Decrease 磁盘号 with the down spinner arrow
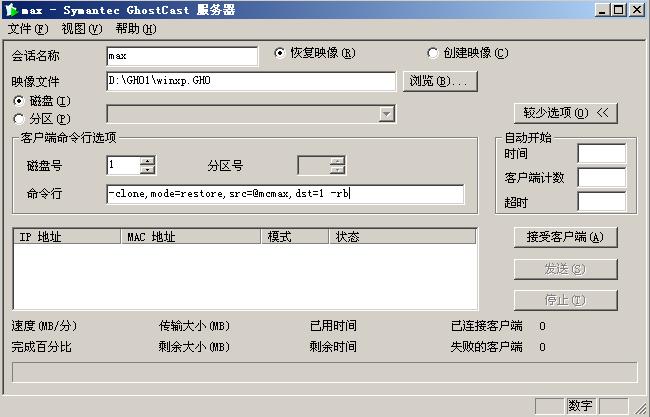The width and height of the screenshot is (650, 417). (x=148, y=170)
